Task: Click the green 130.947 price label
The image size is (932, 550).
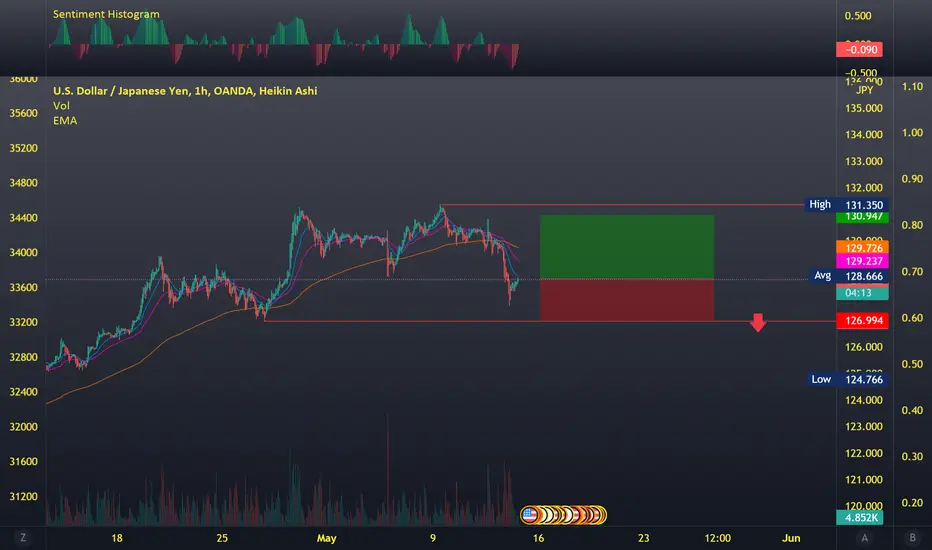Action: [x=862, y=217]
